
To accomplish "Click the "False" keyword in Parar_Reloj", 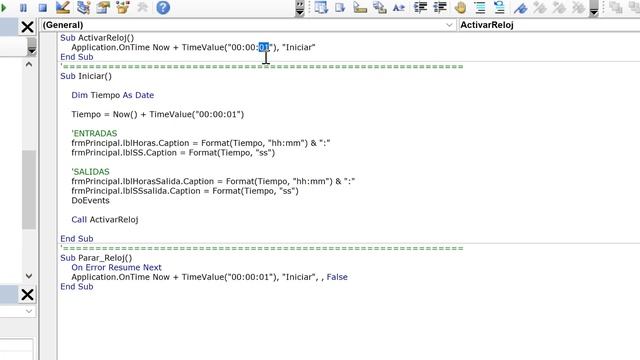I will pos(337,277).
